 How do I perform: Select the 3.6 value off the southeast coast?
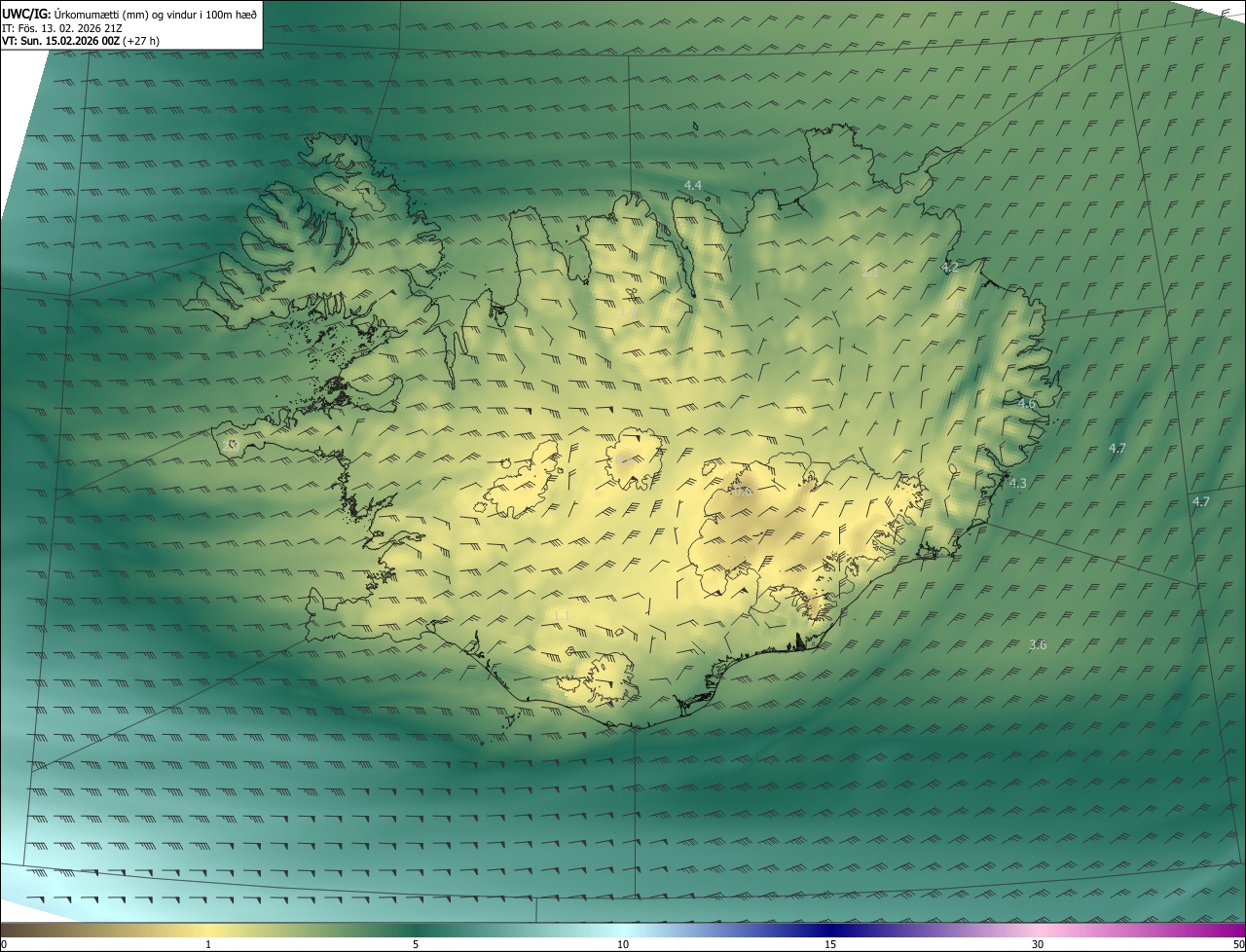click(x=1038, y=644)
